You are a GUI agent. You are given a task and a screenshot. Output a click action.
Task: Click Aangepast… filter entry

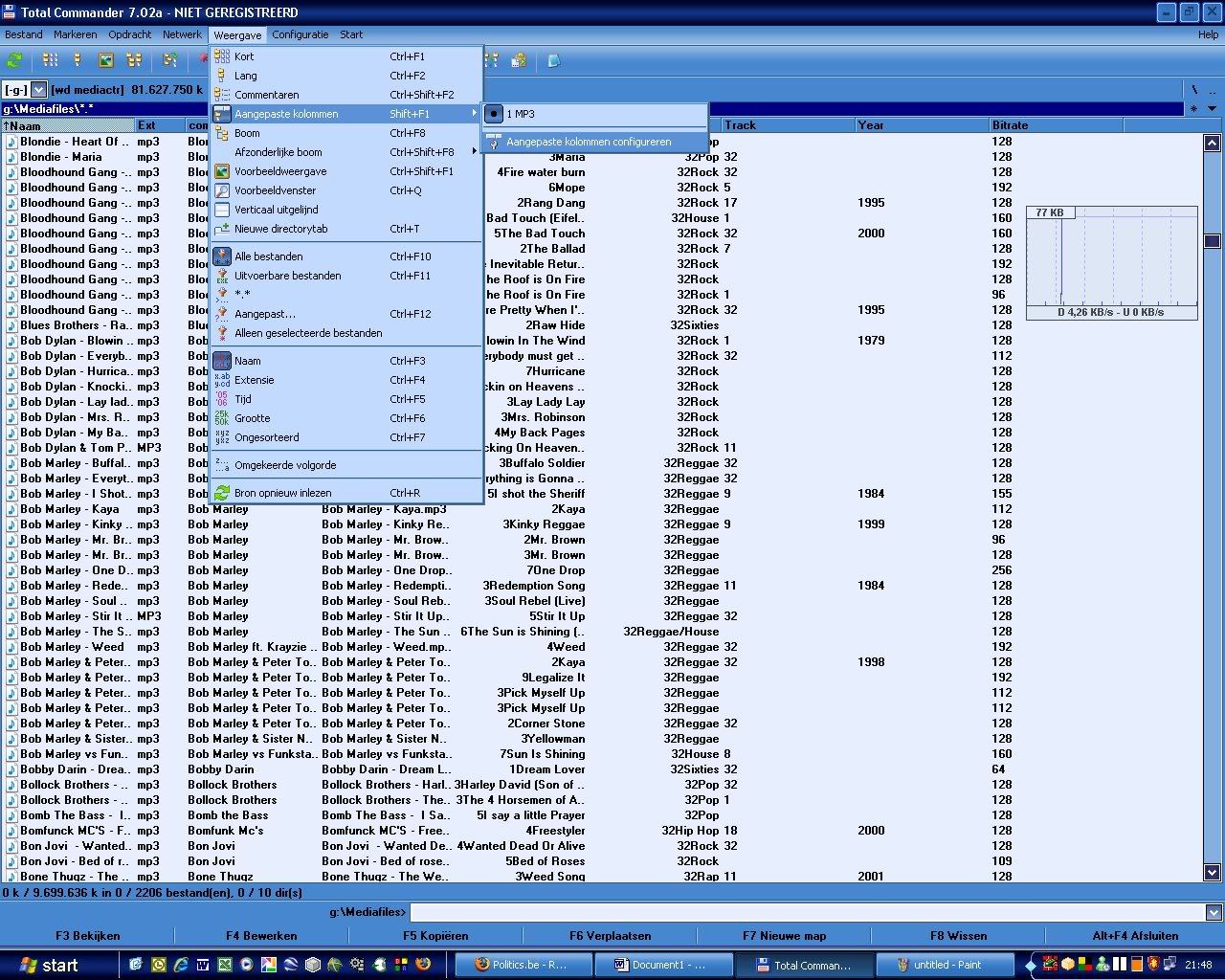346,314
